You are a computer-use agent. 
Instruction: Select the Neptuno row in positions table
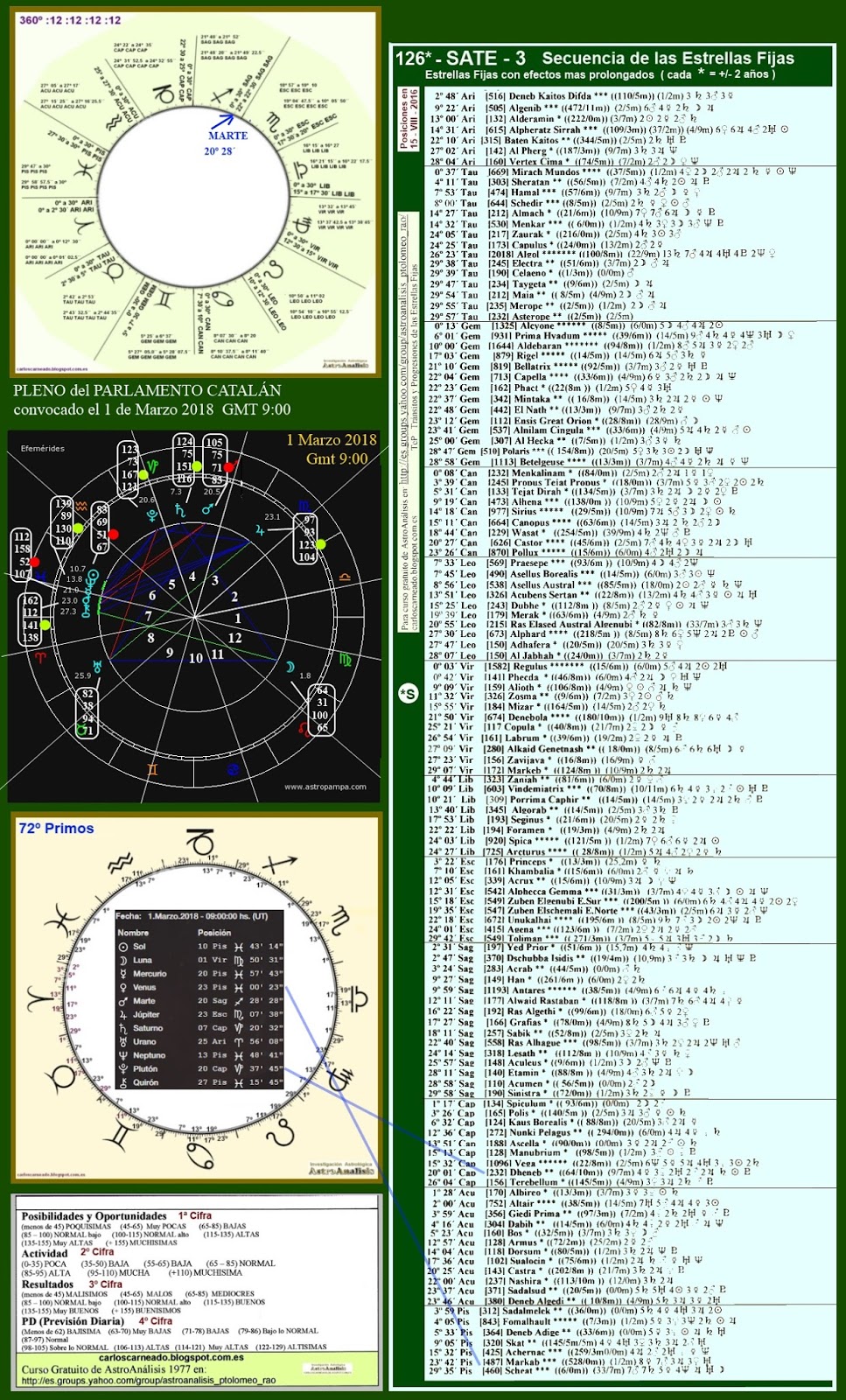click(200, 1054)
